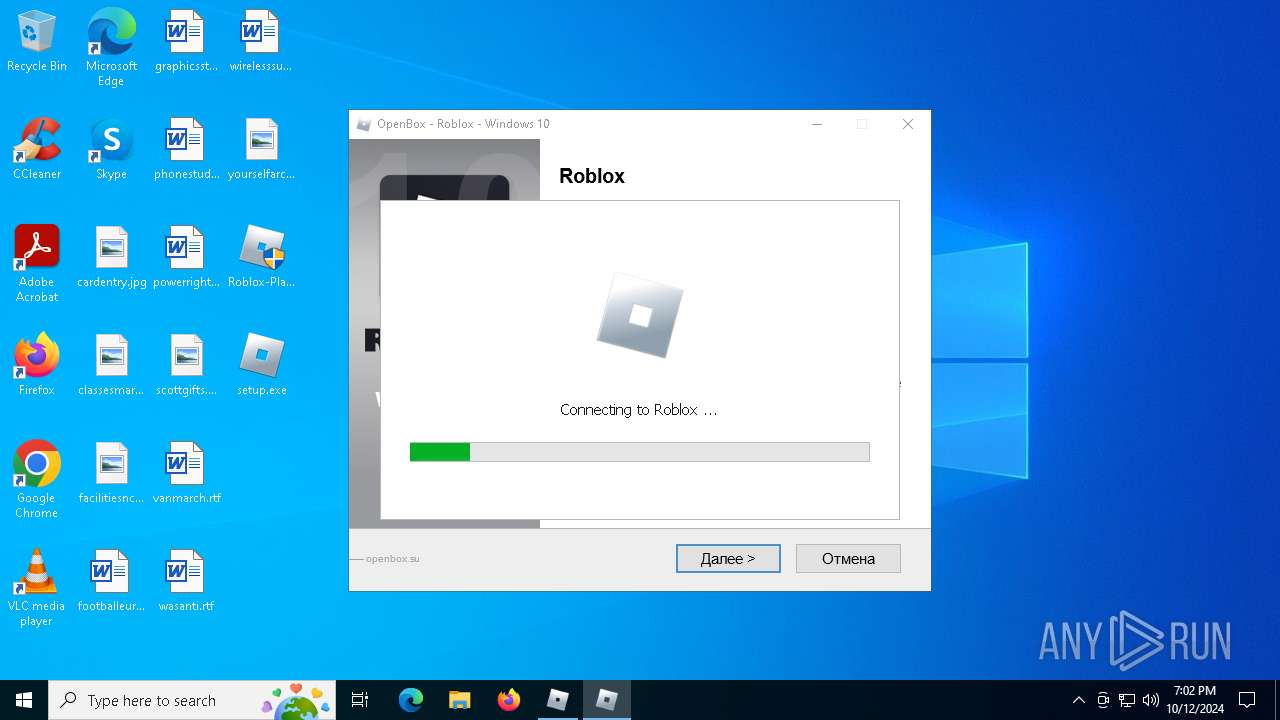This screenshot has width=1280, height=720.
Task: Open Microsoft Edge desktop shortcut
Action: [x=111, y=47]
